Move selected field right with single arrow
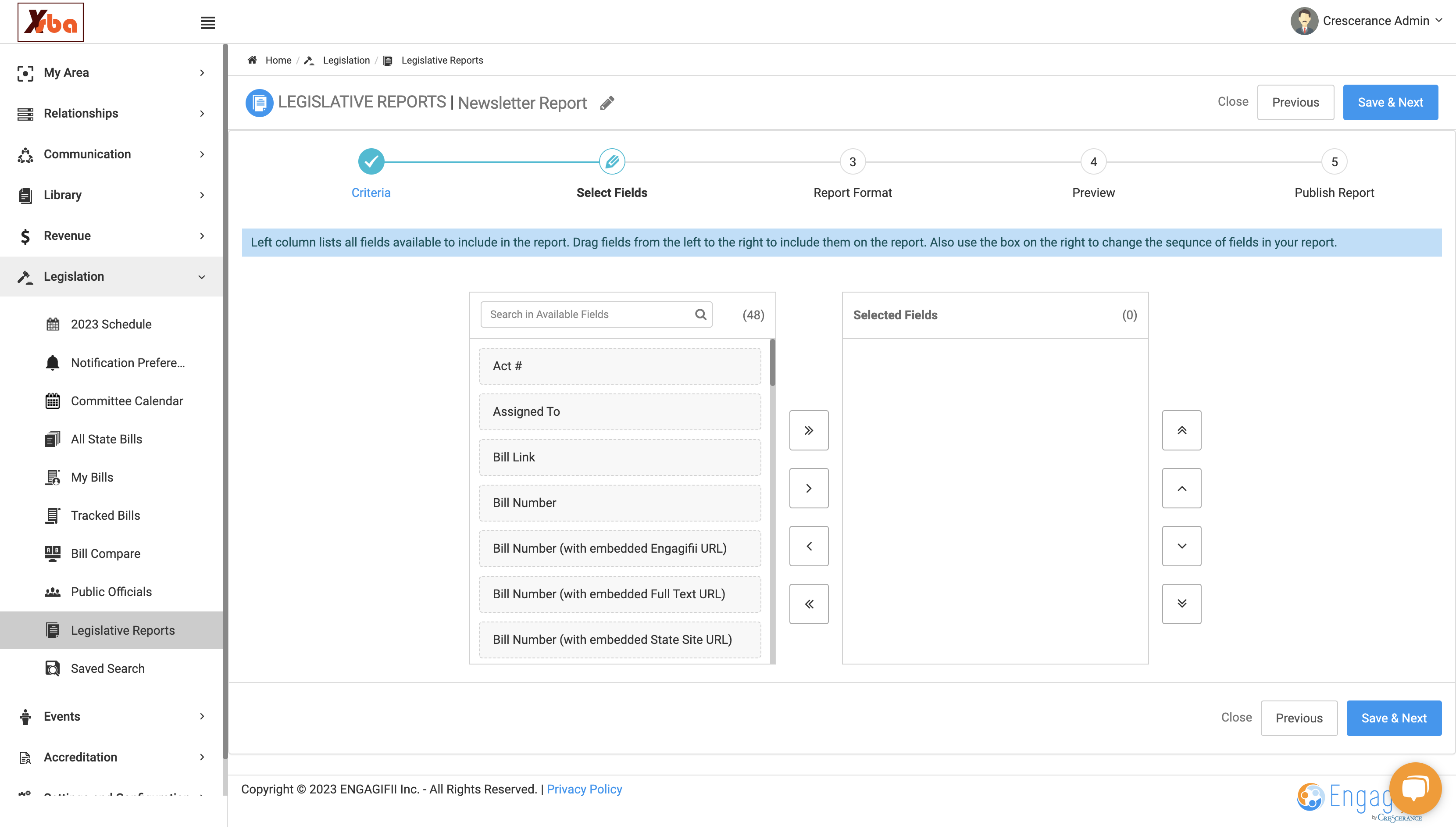 point(808,489)
